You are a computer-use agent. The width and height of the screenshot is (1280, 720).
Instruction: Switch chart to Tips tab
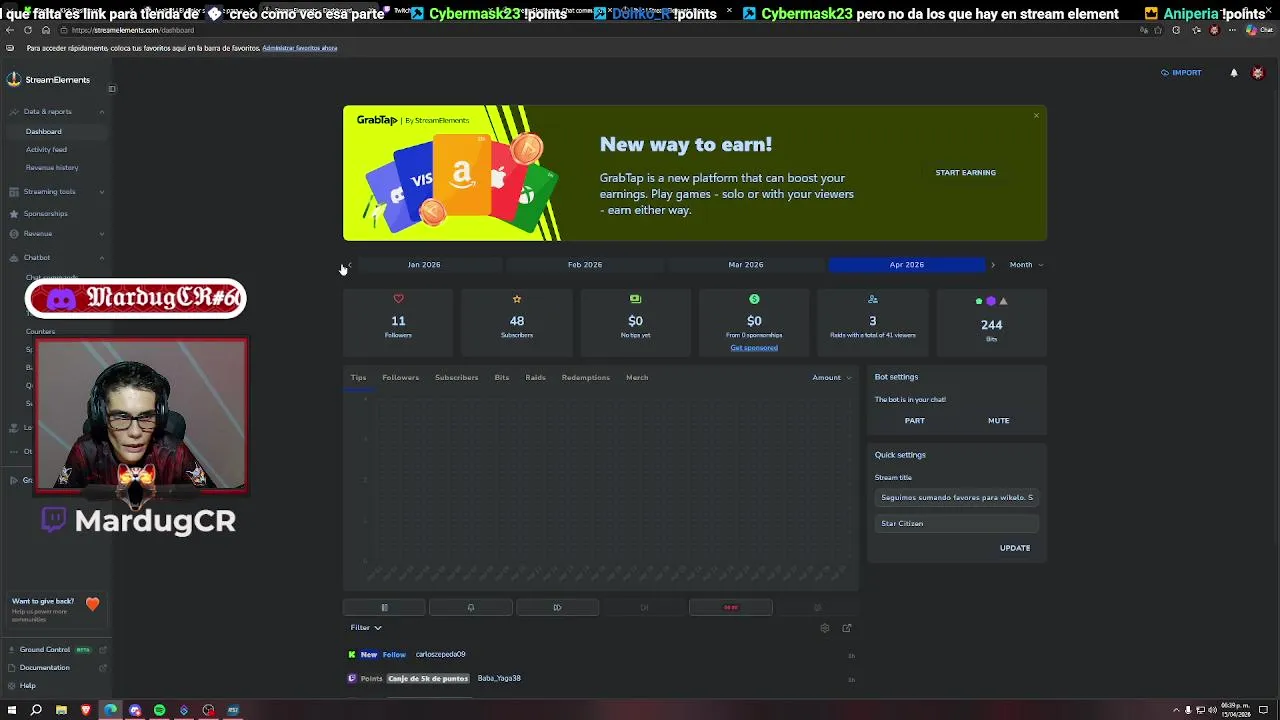pyautogui.click(x=358, y=378)
